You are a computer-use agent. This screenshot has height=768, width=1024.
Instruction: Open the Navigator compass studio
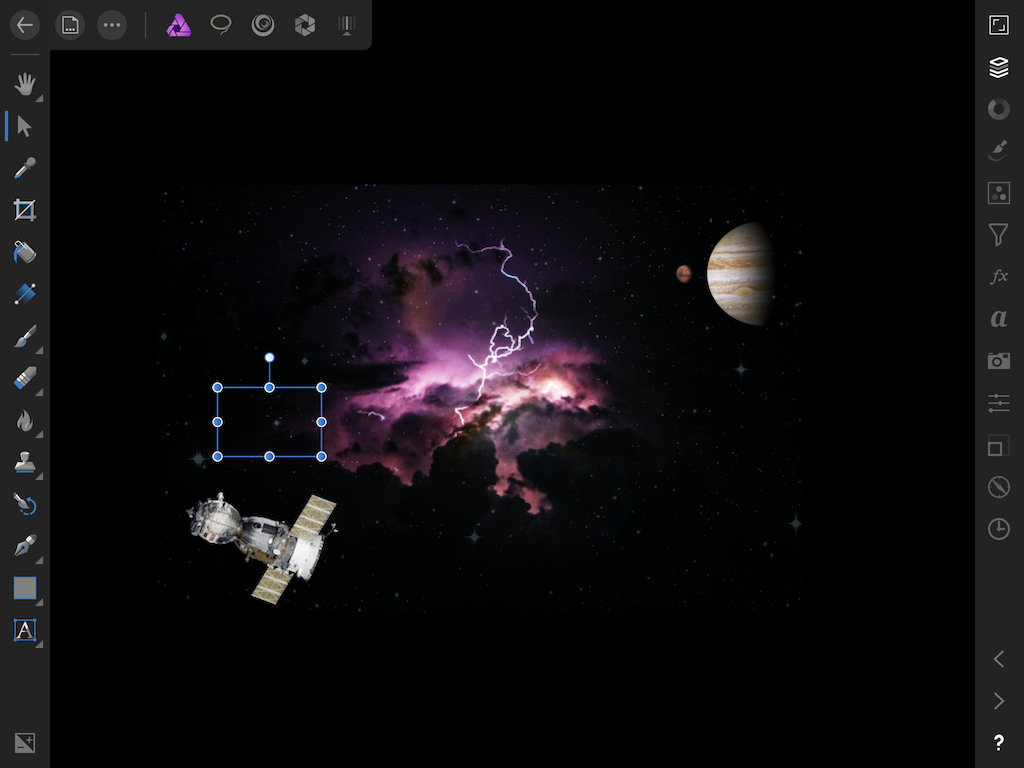pos(999,487)
